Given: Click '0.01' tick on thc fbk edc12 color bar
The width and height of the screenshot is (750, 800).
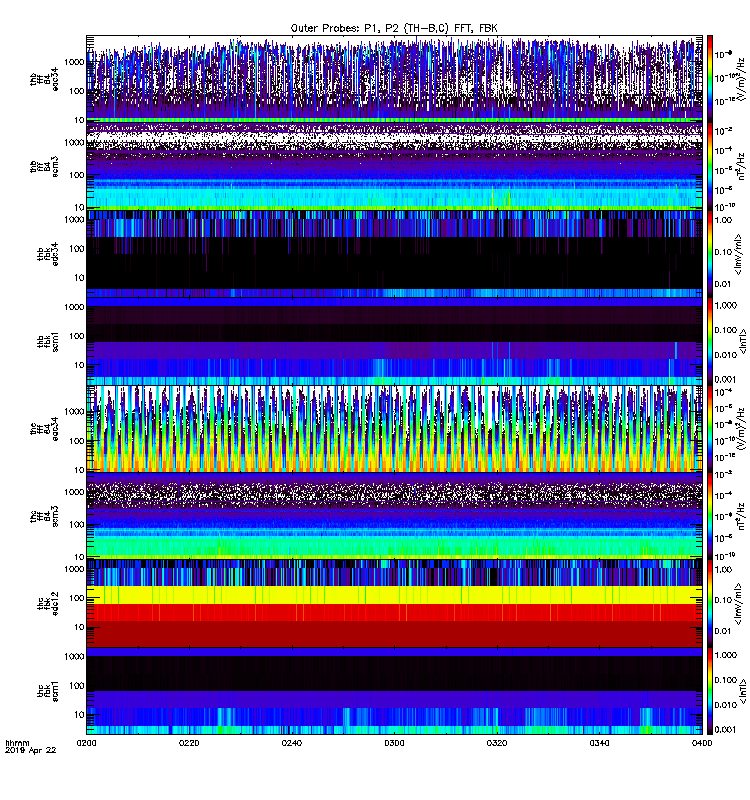Looking at the screenshot, I should (723, 631).
